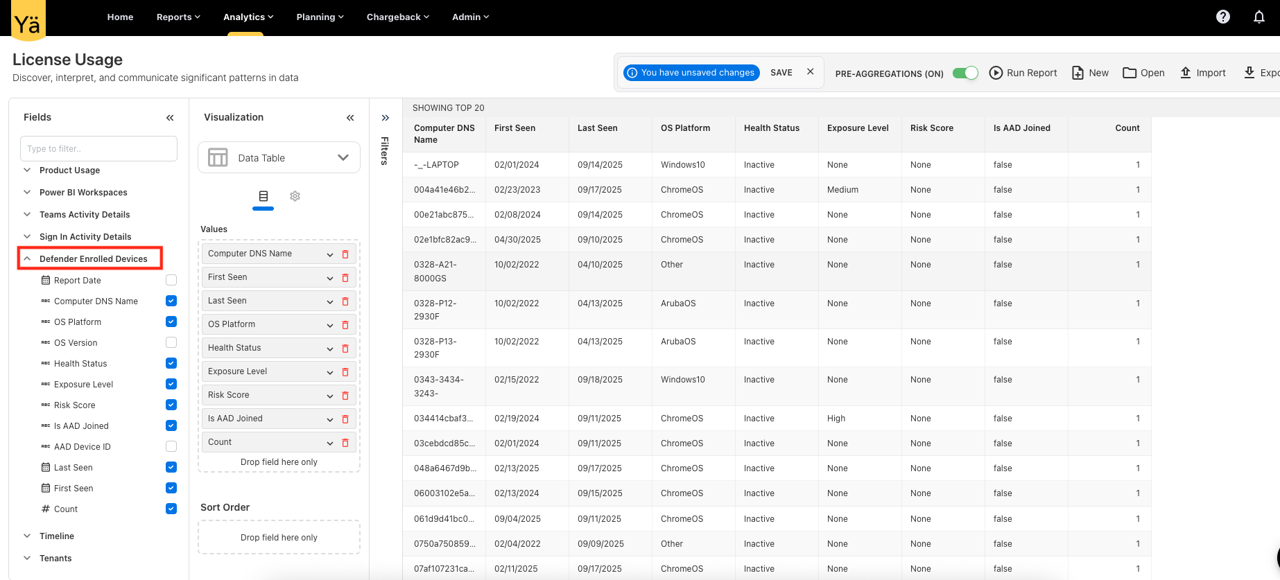Click the Filters panel tab
This screenshot has height=580, width=1280.
[385, 145]
